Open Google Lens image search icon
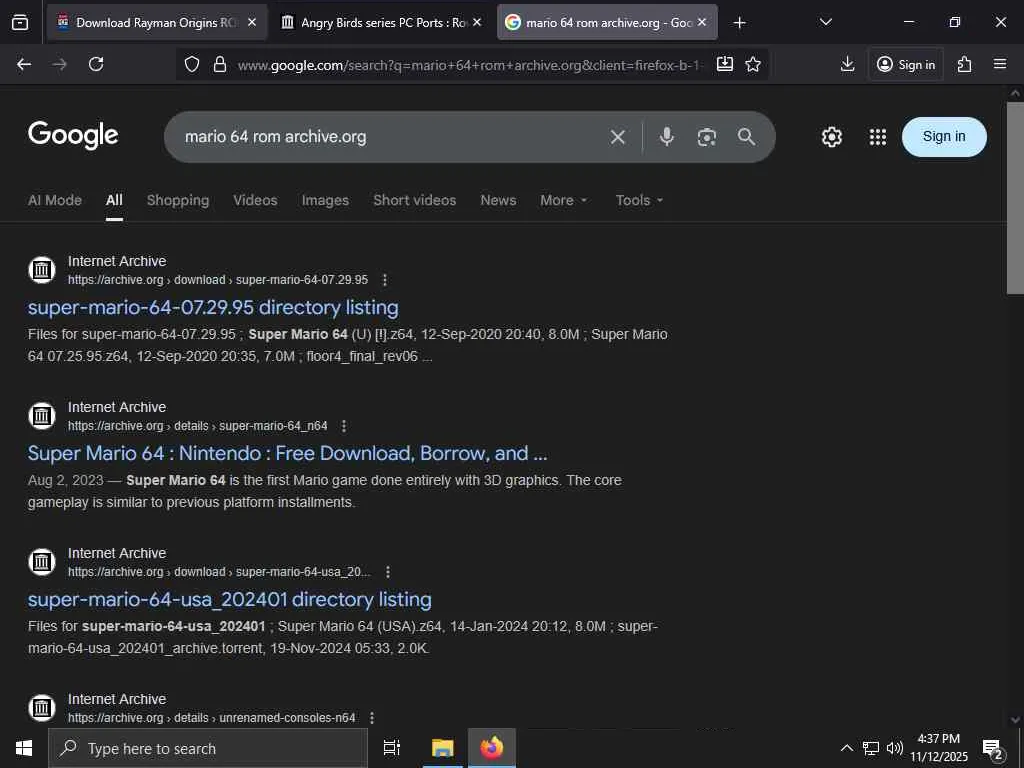This screenshot has height=768, width=1024. pos(707,137)
